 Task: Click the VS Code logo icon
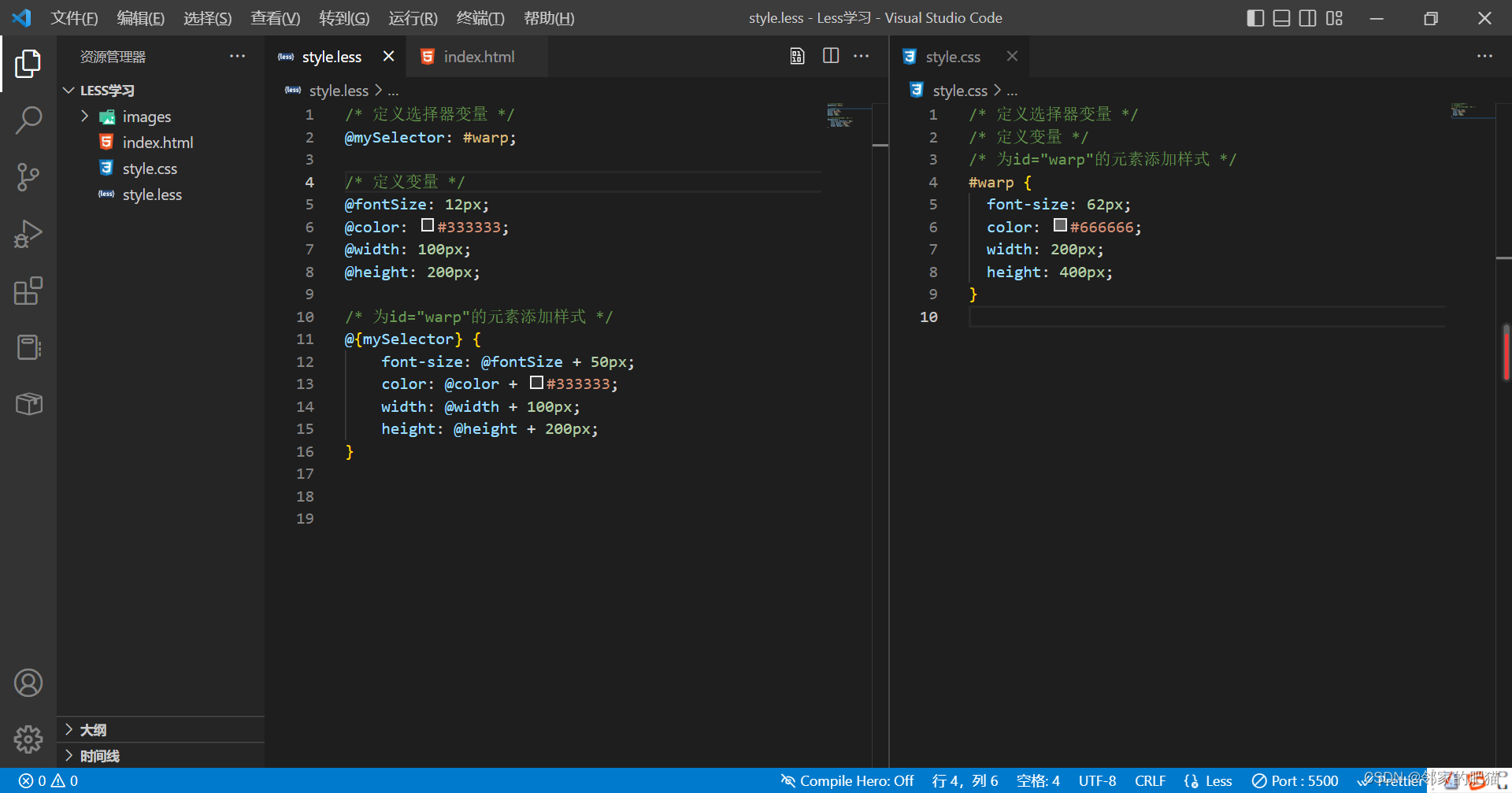coord(22,17)
